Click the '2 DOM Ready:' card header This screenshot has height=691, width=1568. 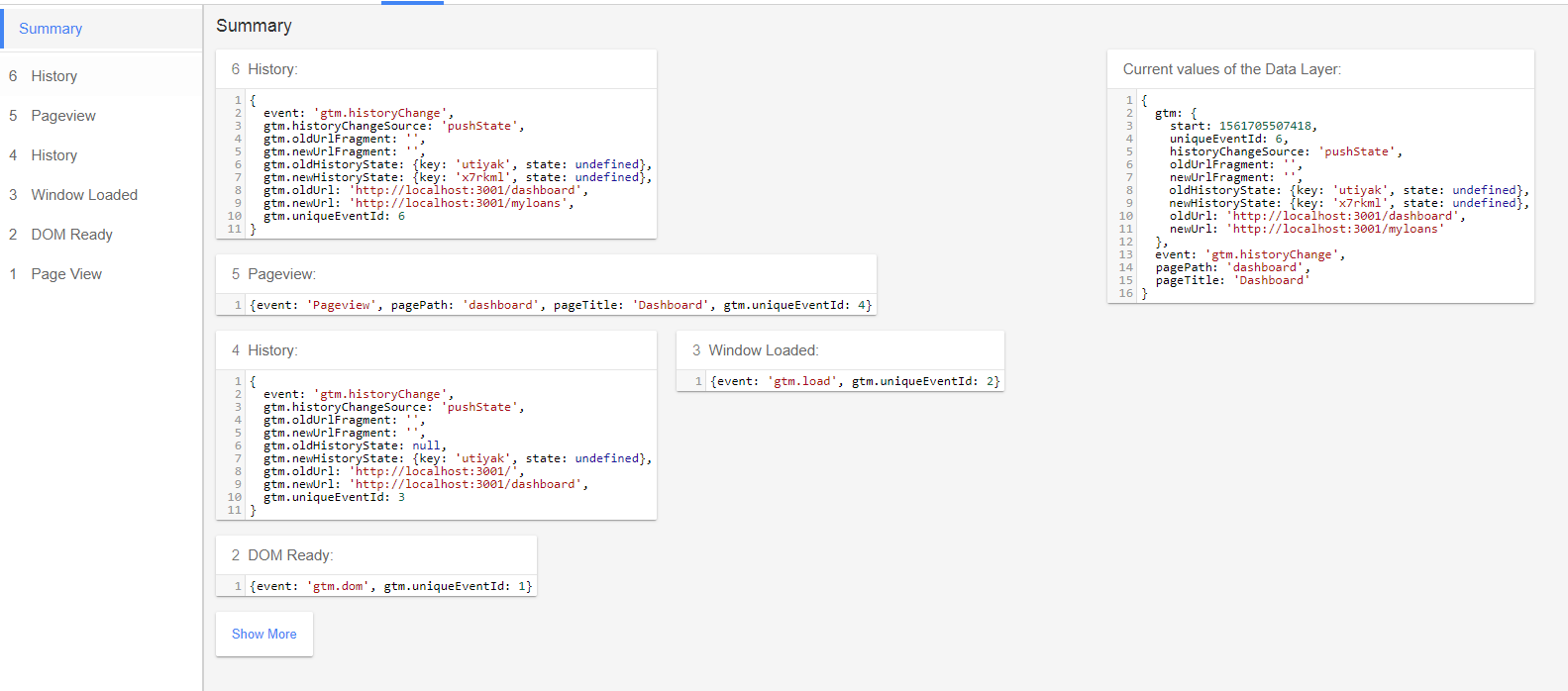pyautogui.click(x=376, y=555)
